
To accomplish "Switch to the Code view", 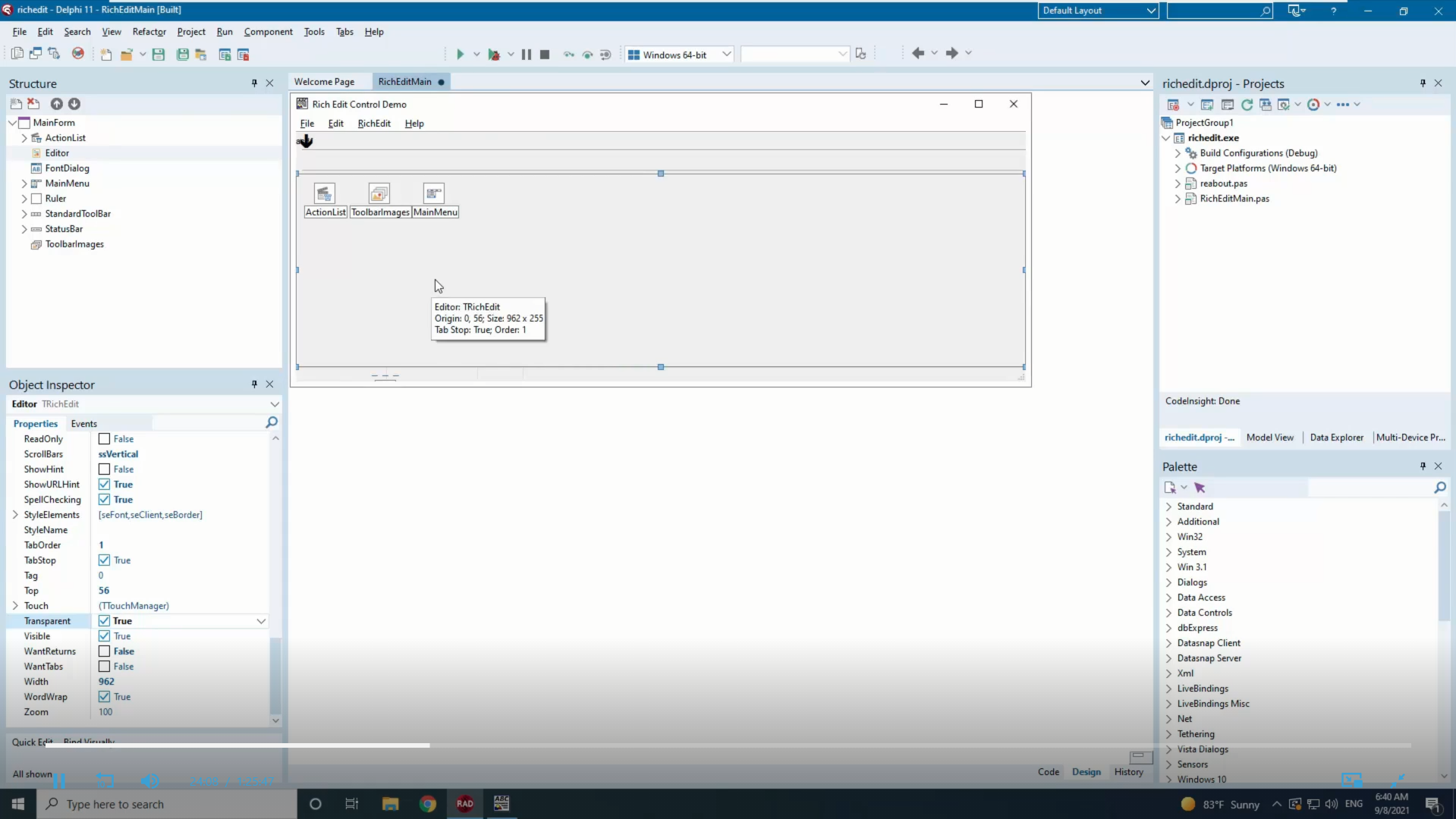I will click(1048, 772).
